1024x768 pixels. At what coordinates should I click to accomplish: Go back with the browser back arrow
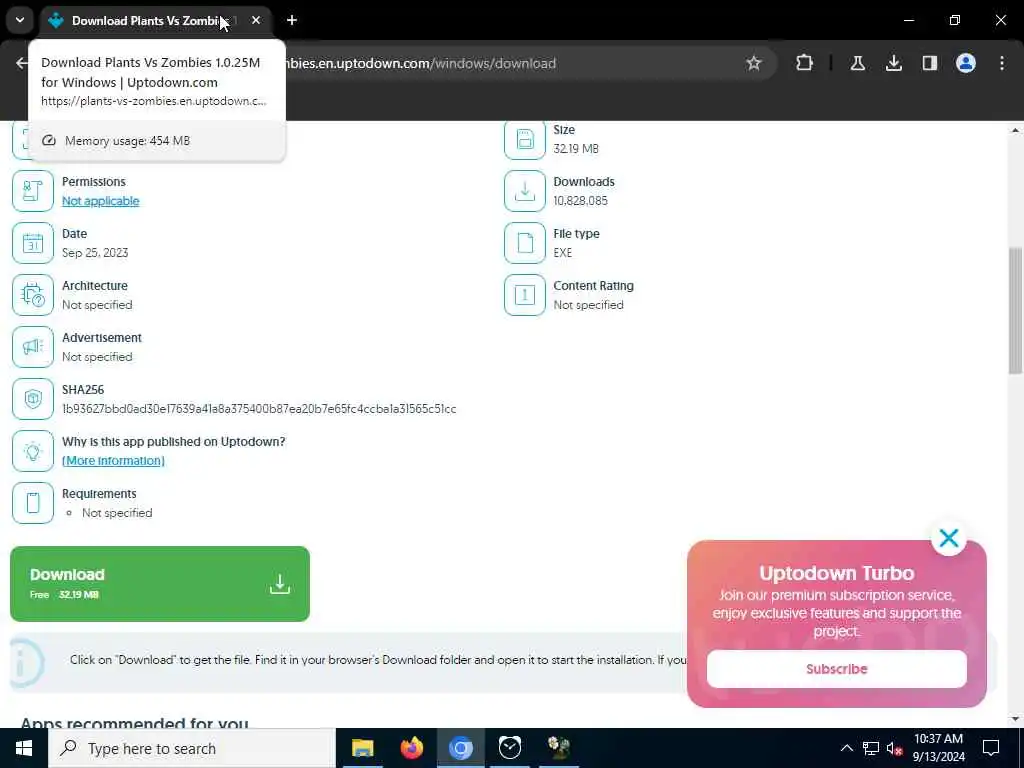pyautogui.click(x=22, y=63)
